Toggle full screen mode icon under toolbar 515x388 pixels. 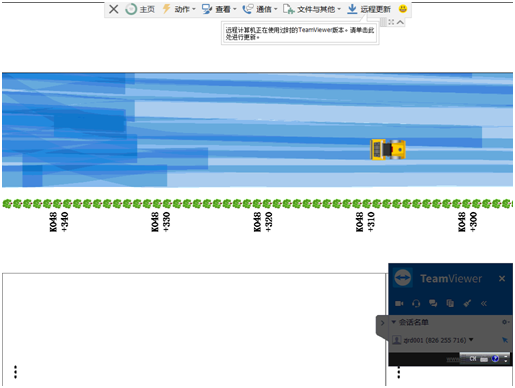(x=391, y=22)
